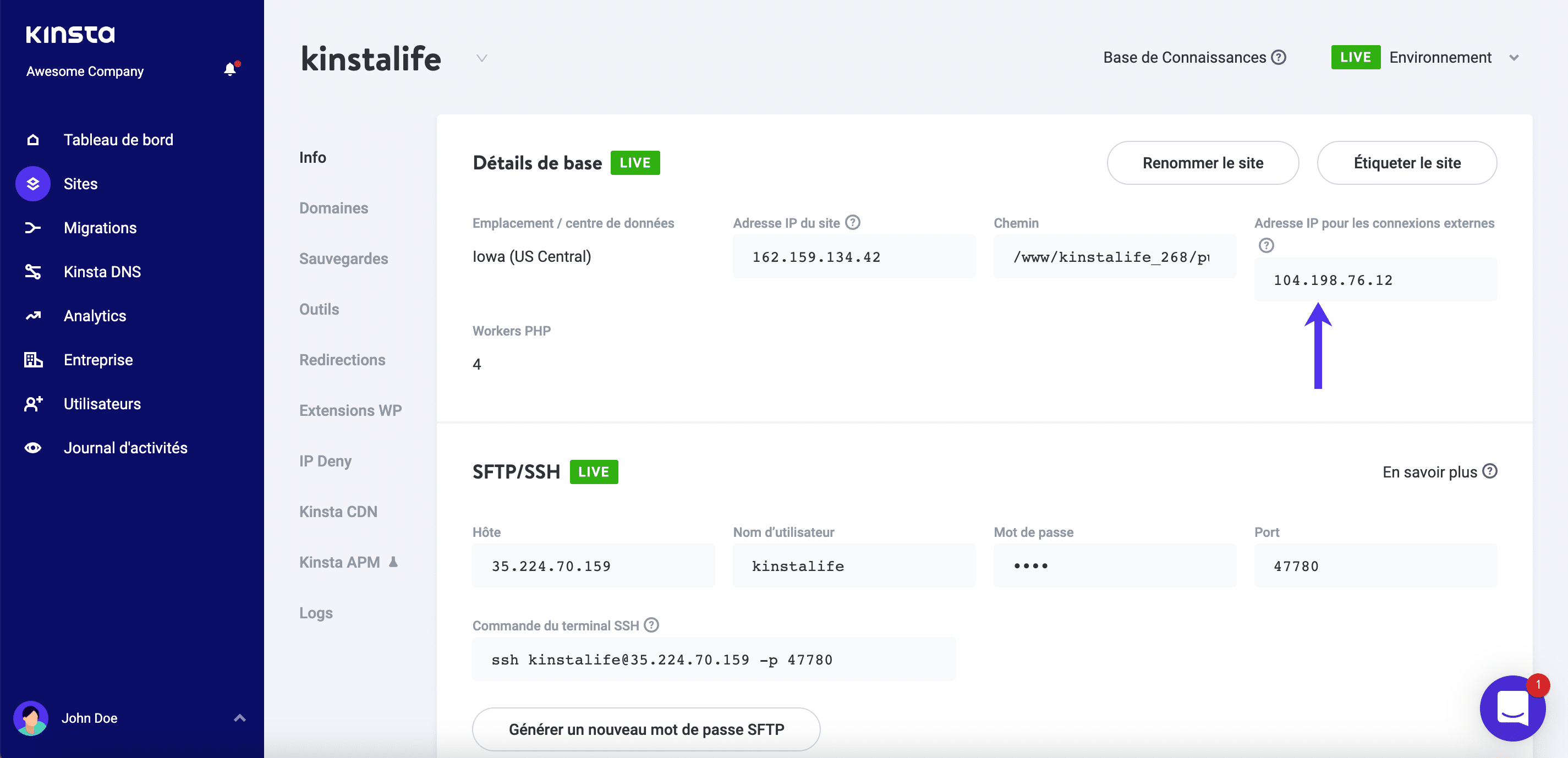This screenshot has height=758, width=1568.
Task: Open IP Deny tab
Action: click(326, 460)
